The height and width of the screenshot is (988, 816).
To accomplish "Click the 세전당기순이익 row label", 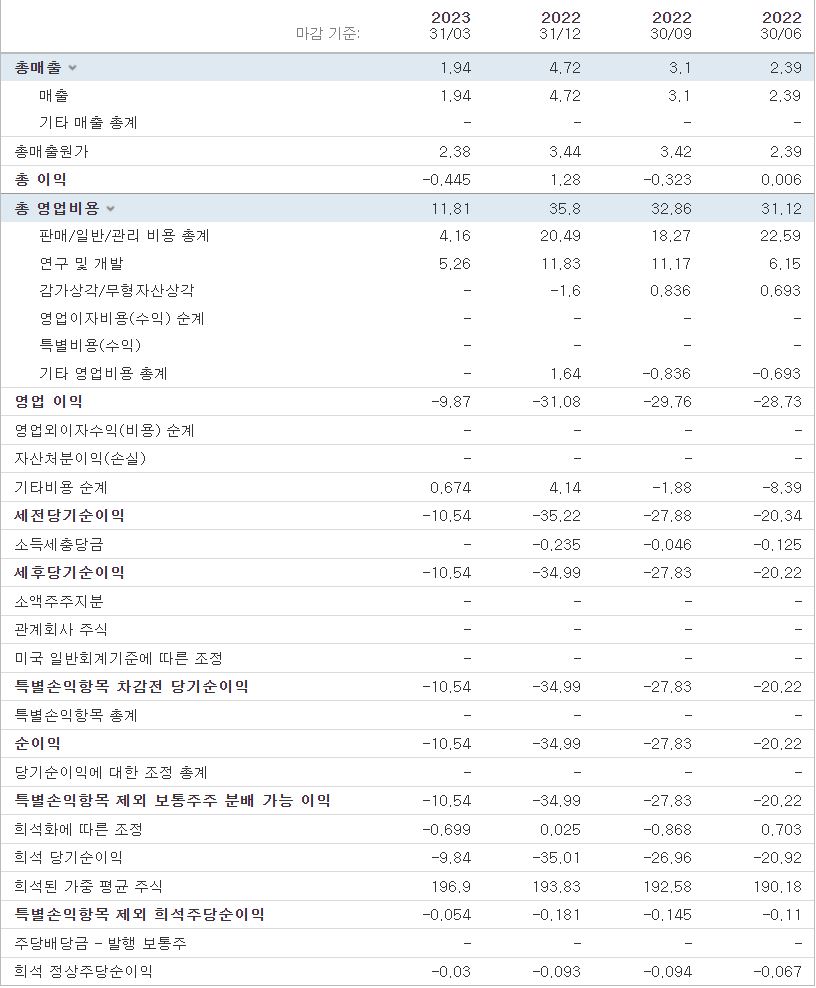I will (69, 515).
